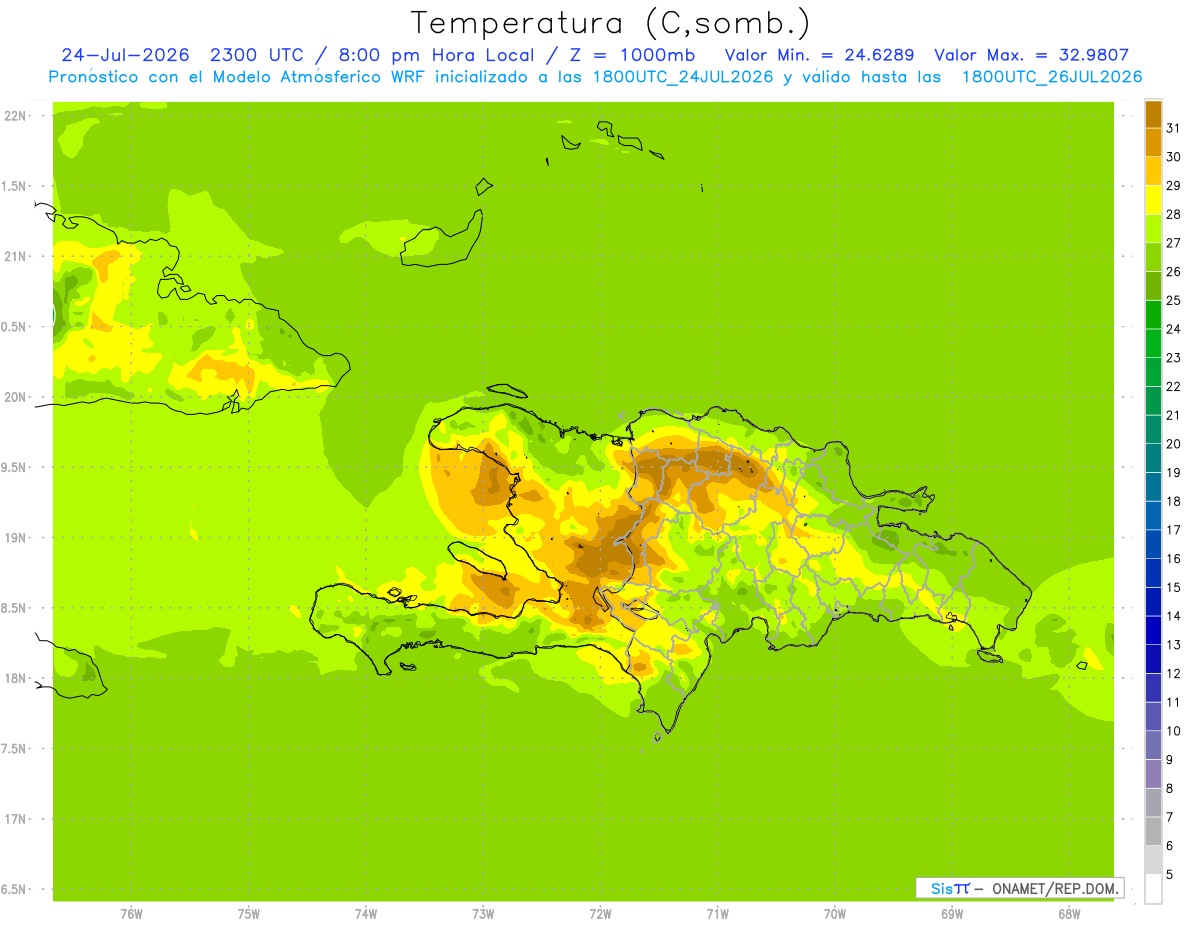Click the '68W' longitude label
Viewport: 1200px width, 927px height.
click(1069, 914)
